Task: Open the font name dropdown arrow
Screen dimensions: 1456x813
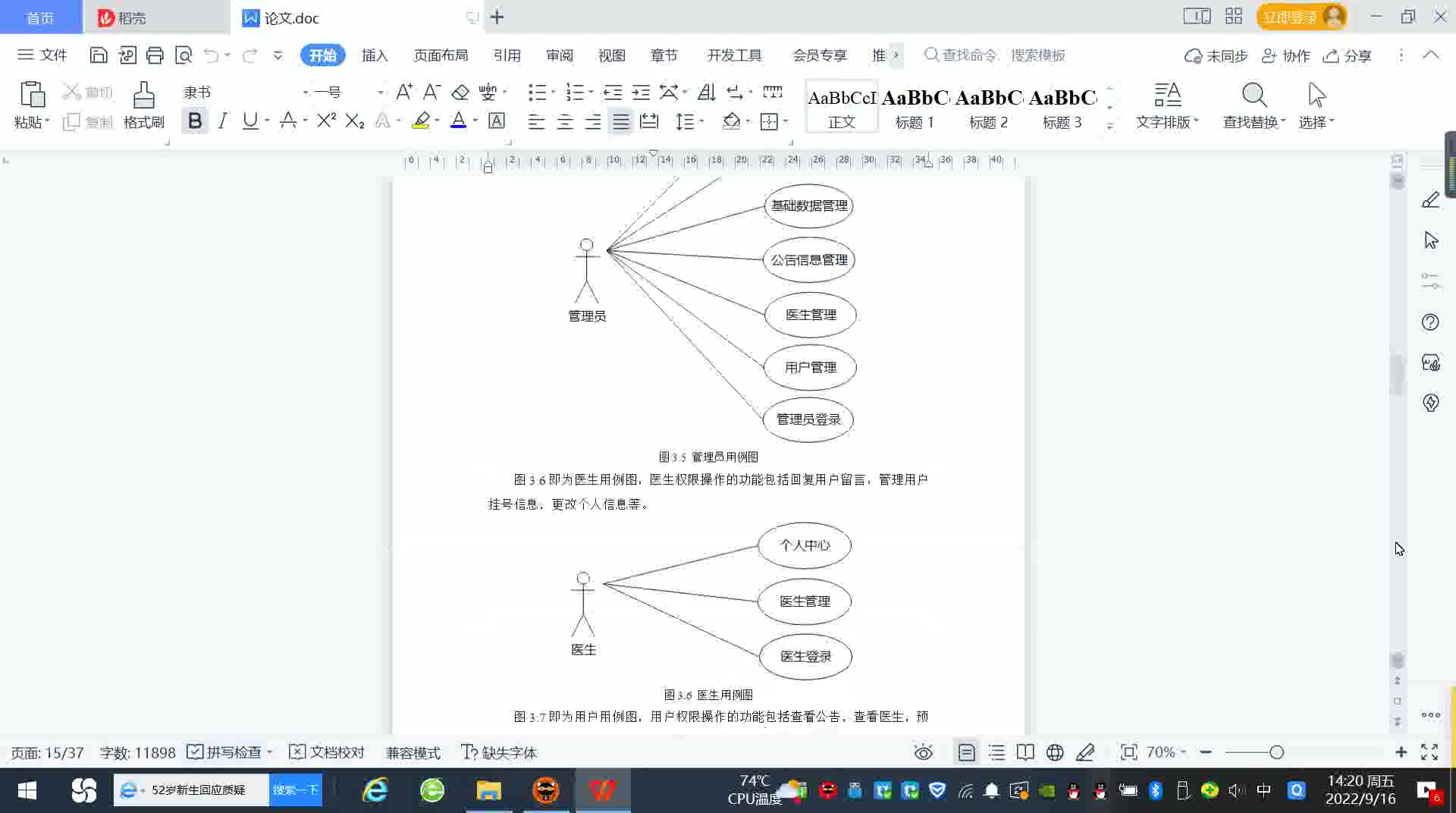Action: pos(305,93)
